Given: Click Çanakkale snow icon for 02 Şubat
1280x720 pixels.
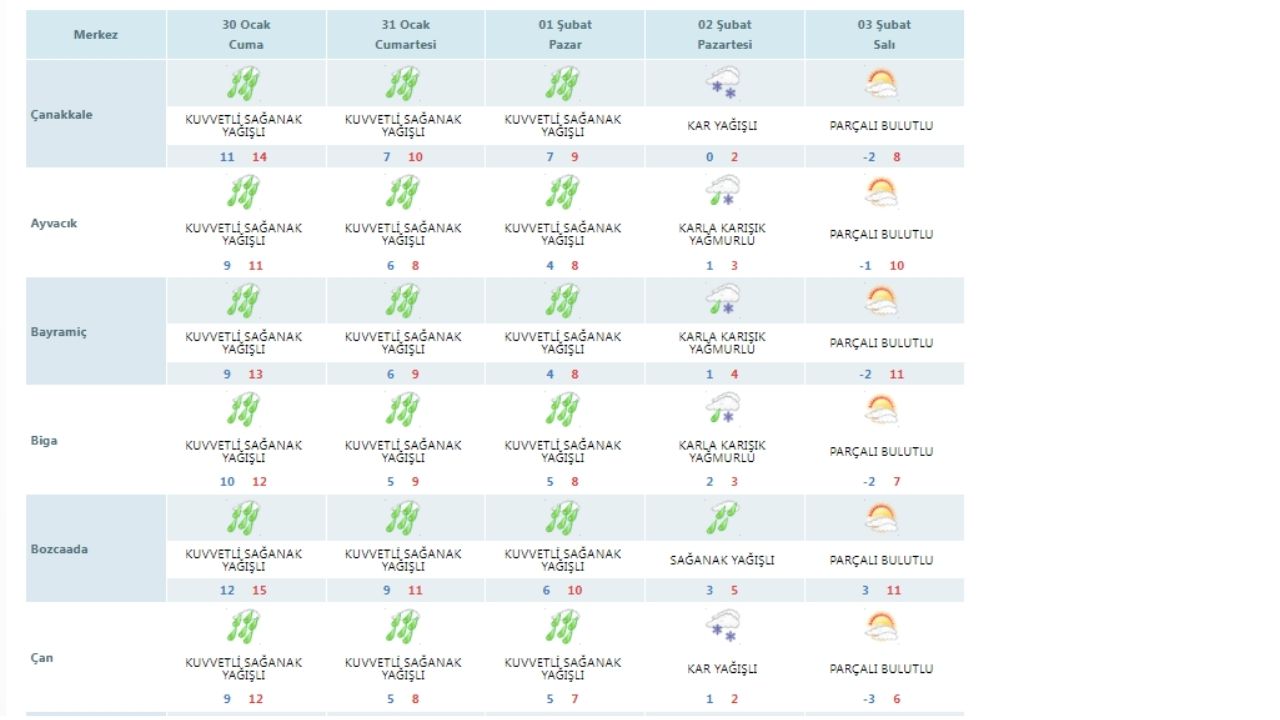Looking at the screenshot, I should point(723,84).
